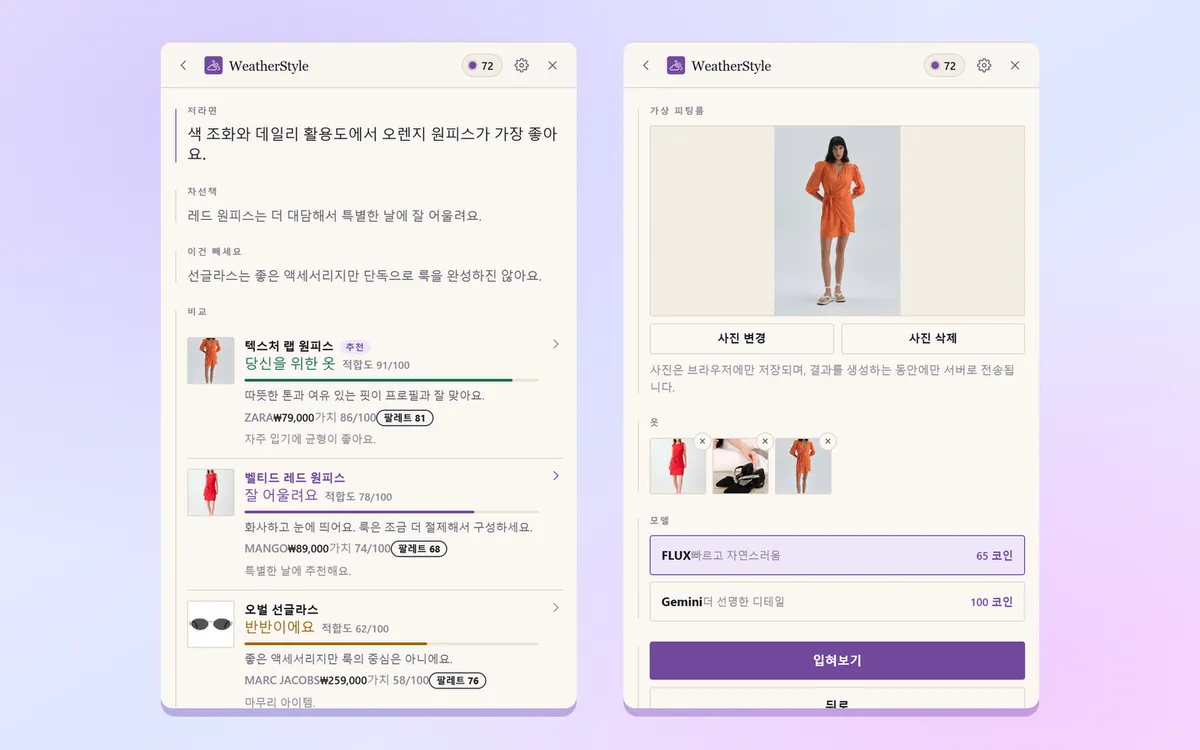The height and width of the screenshot is (750, 1200).
Task: Click 사진 변경 button
Action: tap(742, 338)
